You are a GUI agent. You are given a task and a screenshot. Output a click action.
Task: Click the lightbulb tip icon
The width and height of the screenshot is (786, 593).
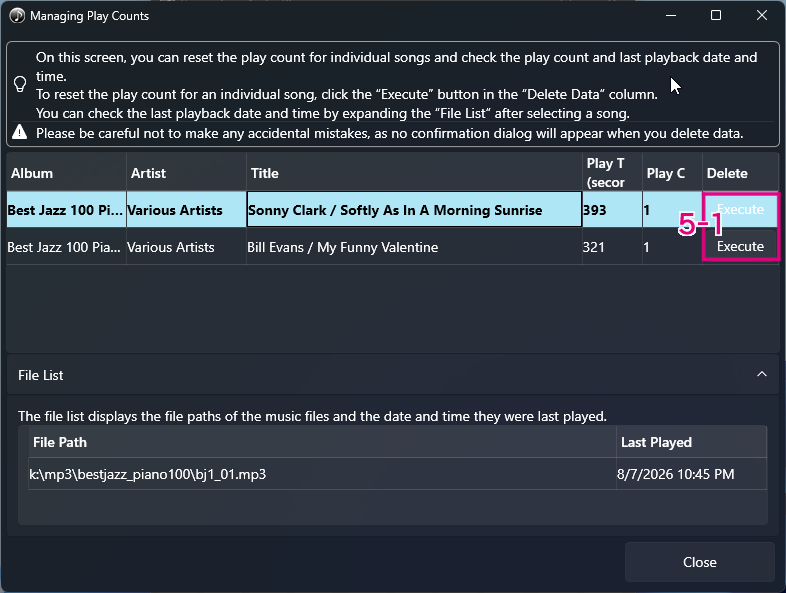click(20, 84)
